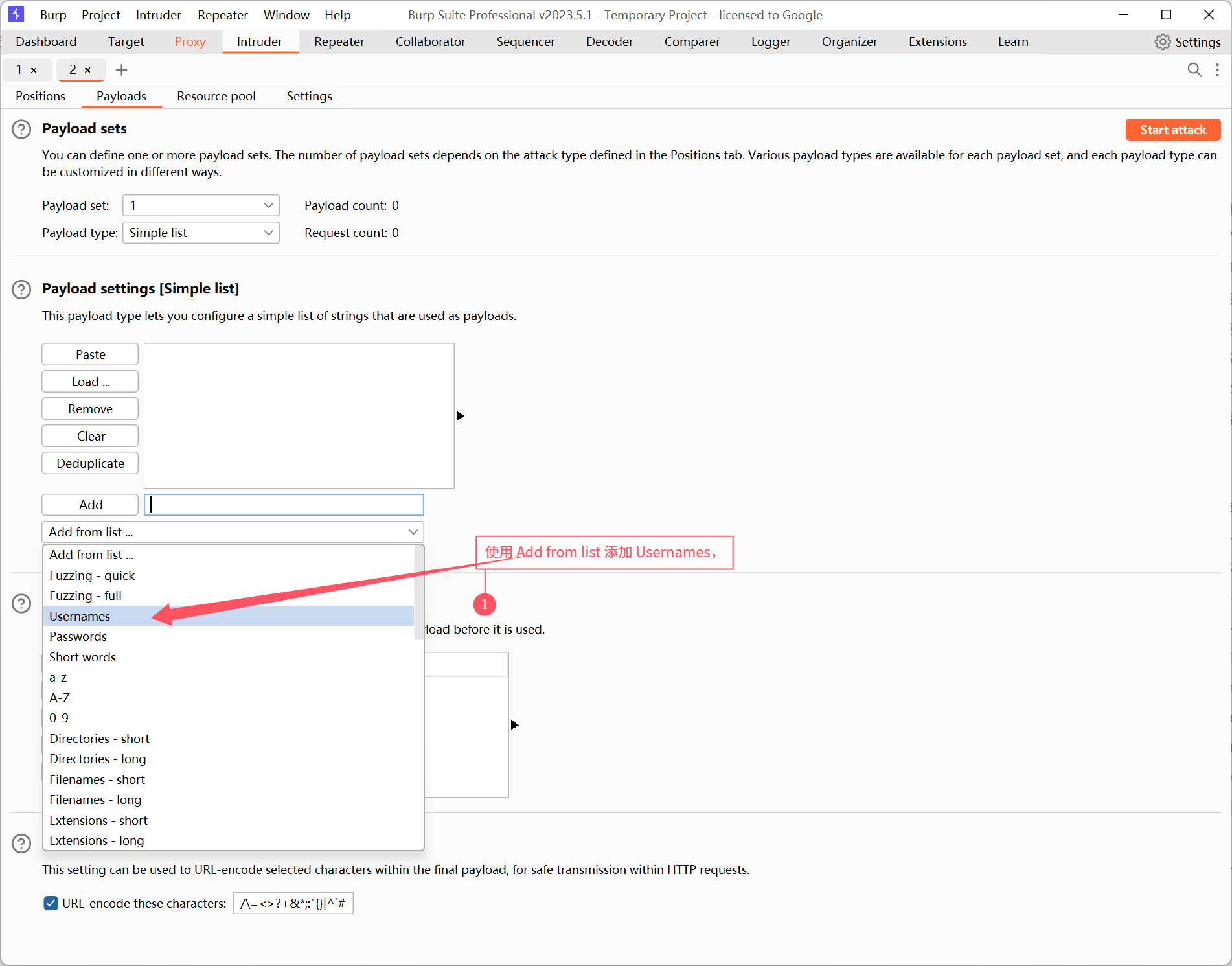Switch to the Proxy tab
Viewport: 1232px width, 966px height.
(190, 42)
